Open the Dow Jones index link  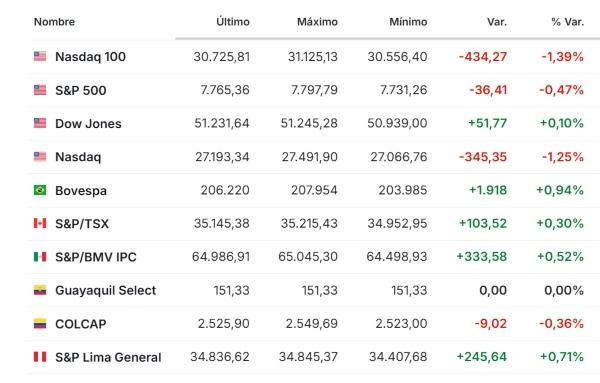tap(88, 124)
